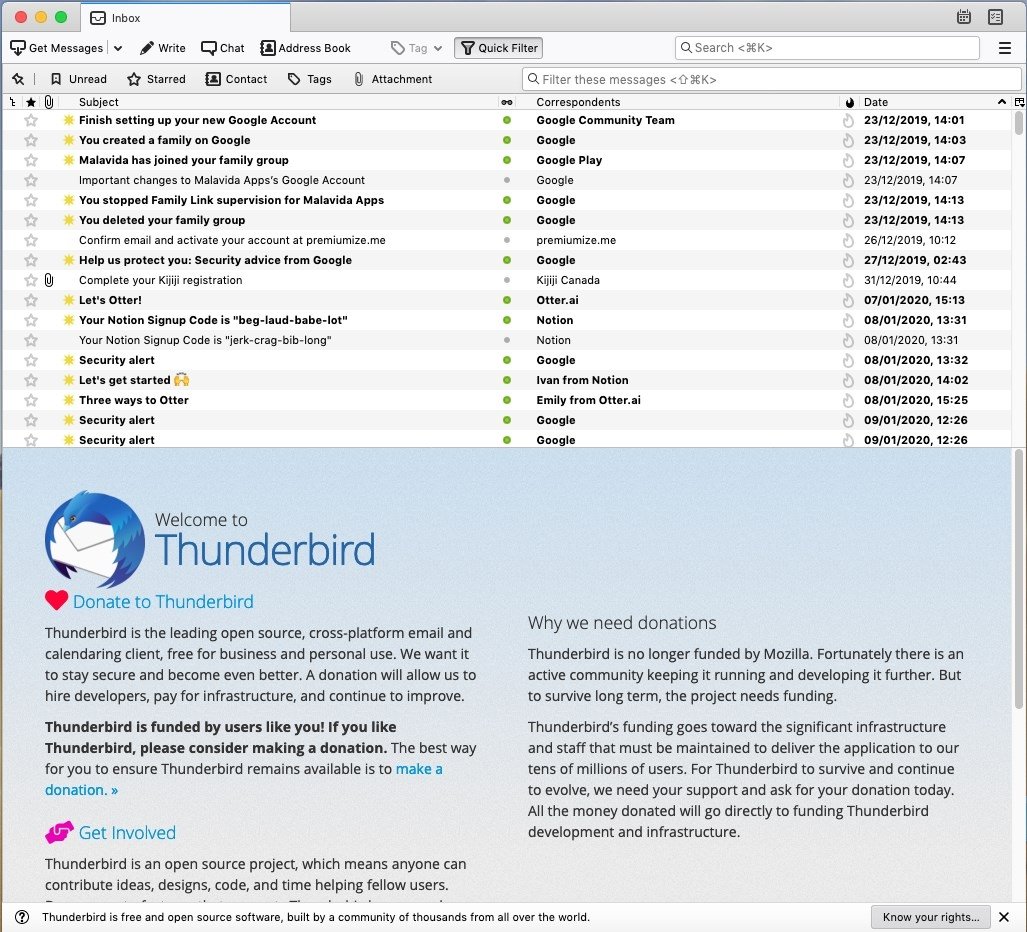The height and width of the screenshot is (932, 1027).
Task: Click the Filter these messages field
Action: (772, 79)
